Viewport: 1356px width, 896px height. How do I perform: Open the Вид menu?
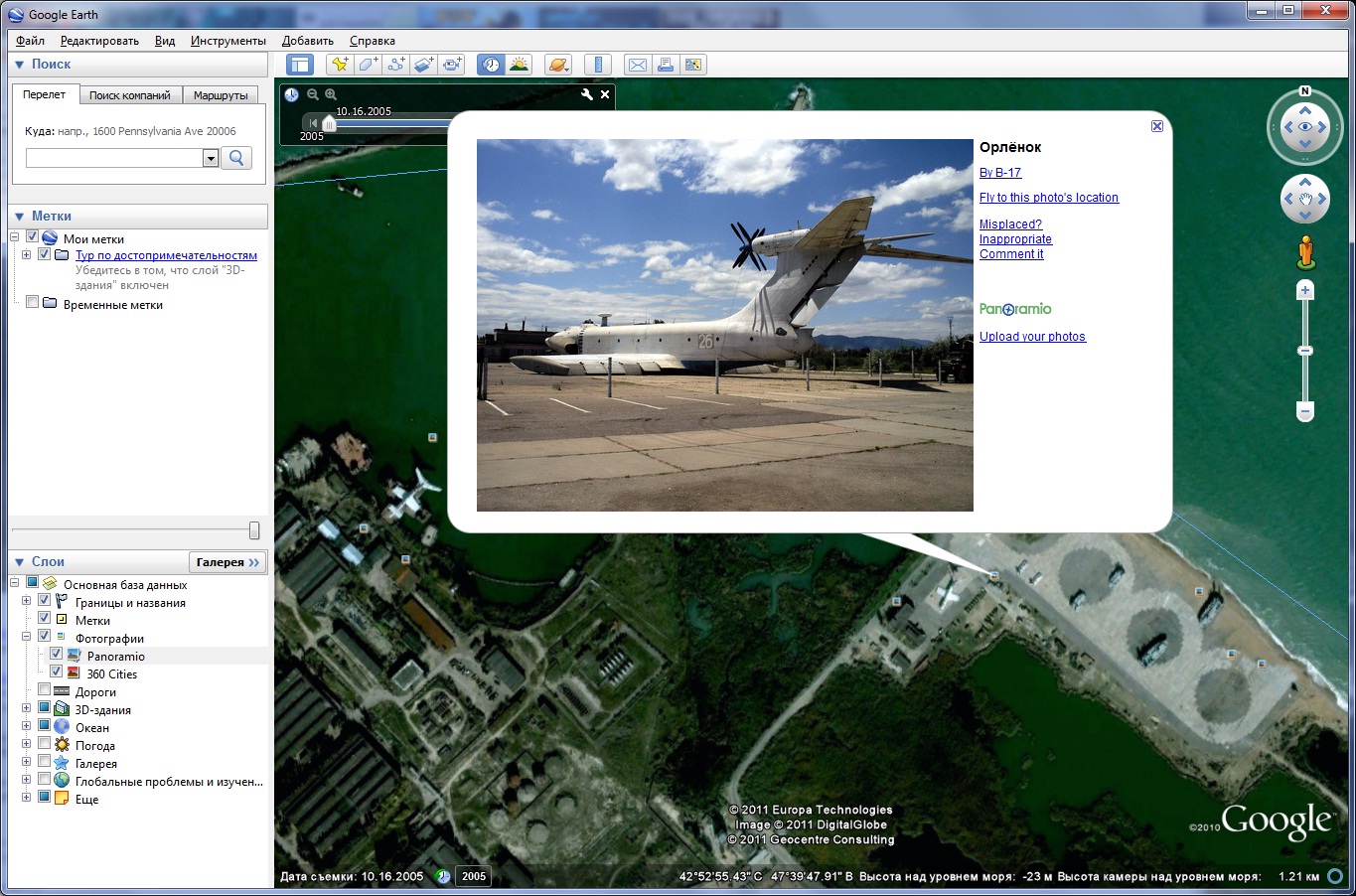click(x=165, y=41)
